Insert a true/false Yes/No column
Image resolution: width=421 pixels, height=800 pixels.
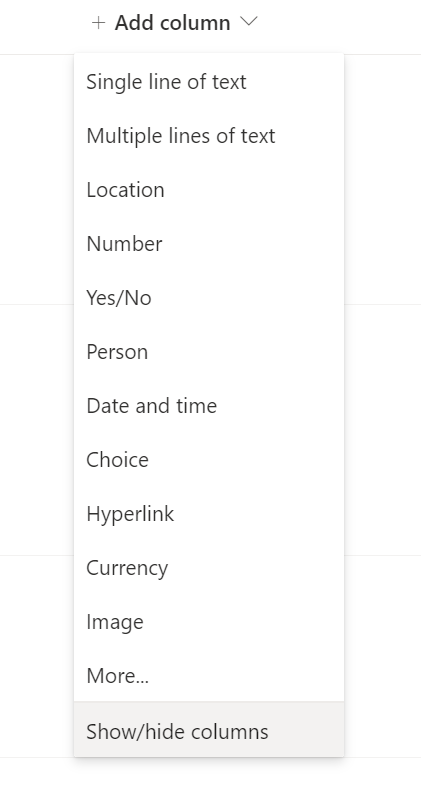(209, 298)
